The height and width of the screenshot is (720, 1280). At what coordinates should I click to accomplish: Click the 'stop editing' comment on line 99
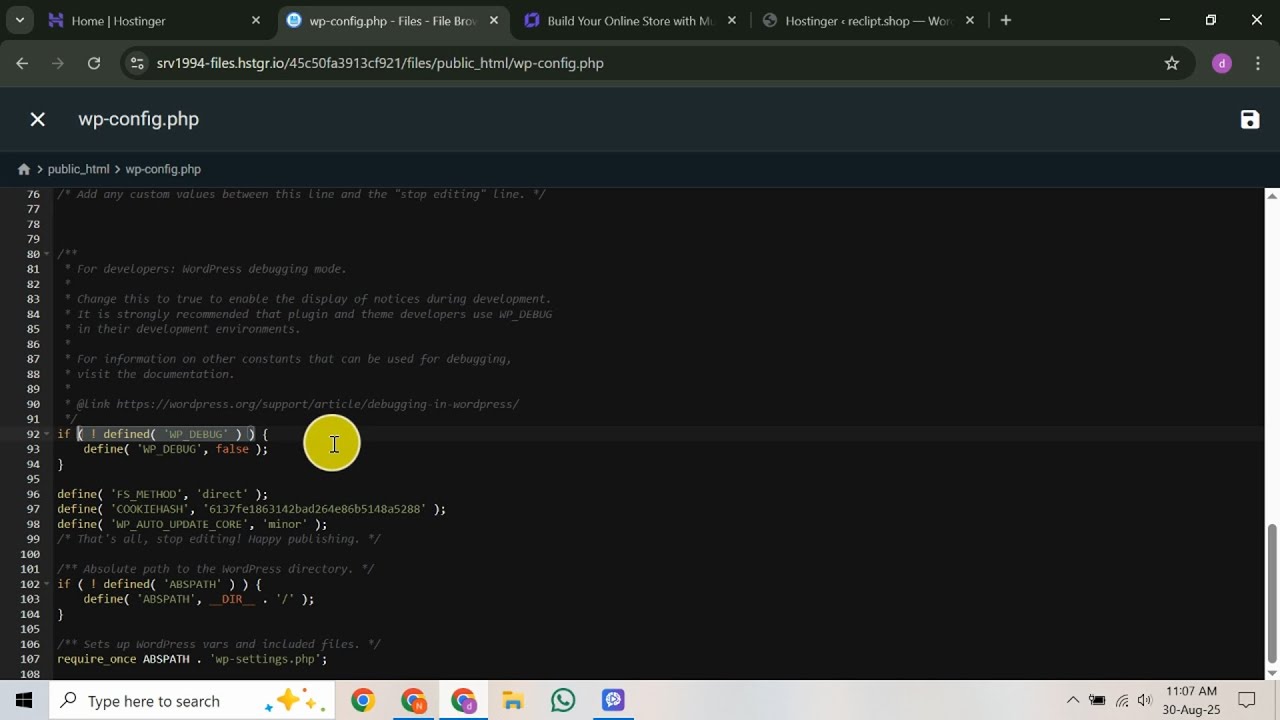coord(219,539)
